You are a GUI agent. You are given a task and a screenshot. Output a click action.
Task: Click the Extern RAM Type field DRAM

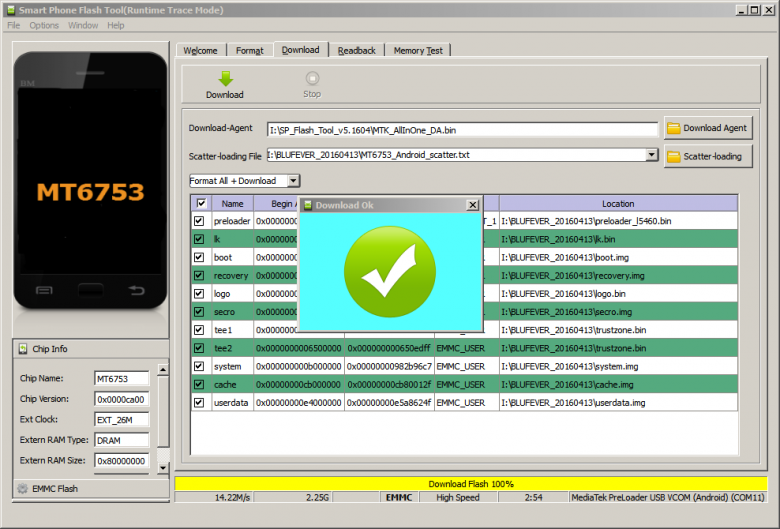pyautogui.click(x=121, y=440)
